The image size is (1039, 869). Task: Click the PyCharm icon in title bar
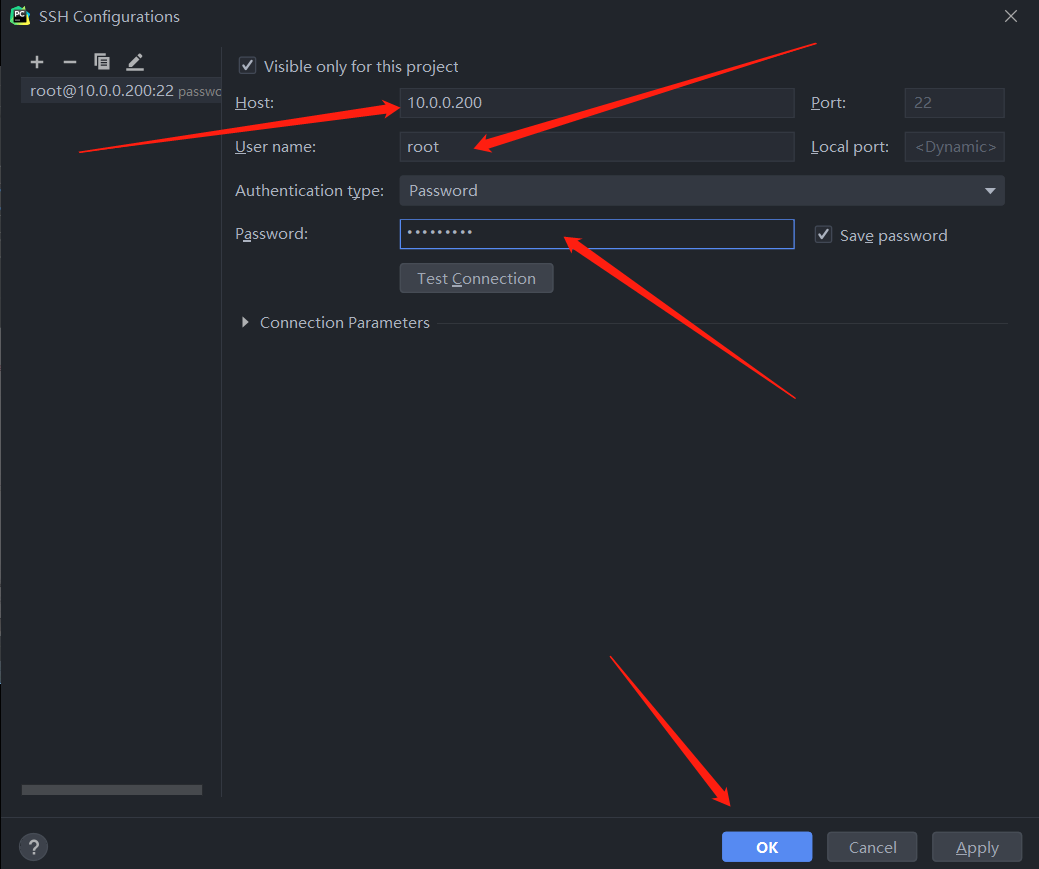(20, 16)
